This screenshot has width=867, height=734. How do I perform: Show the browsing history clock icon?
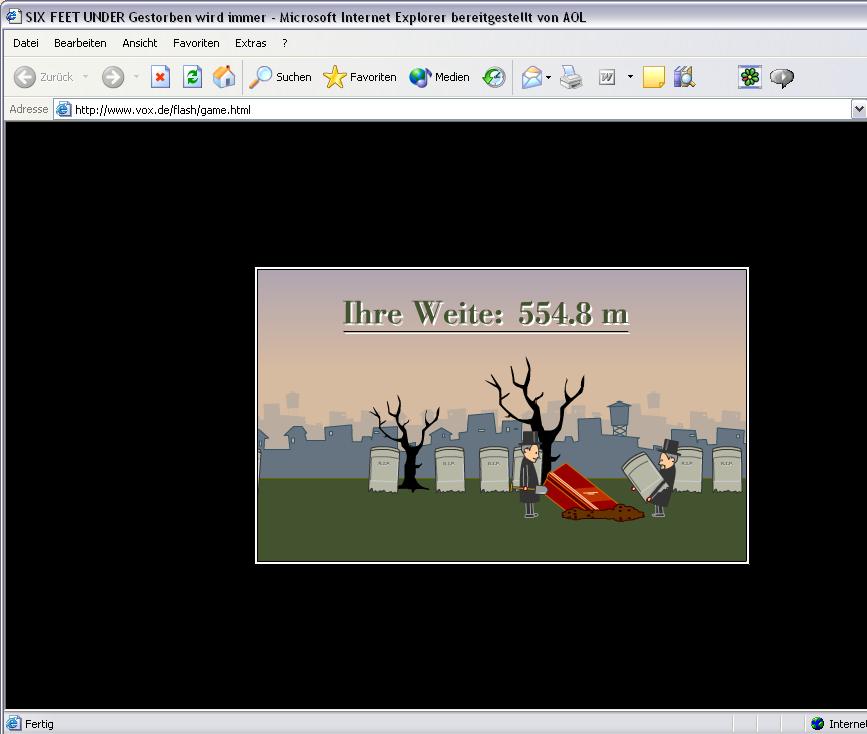point(494,77)
